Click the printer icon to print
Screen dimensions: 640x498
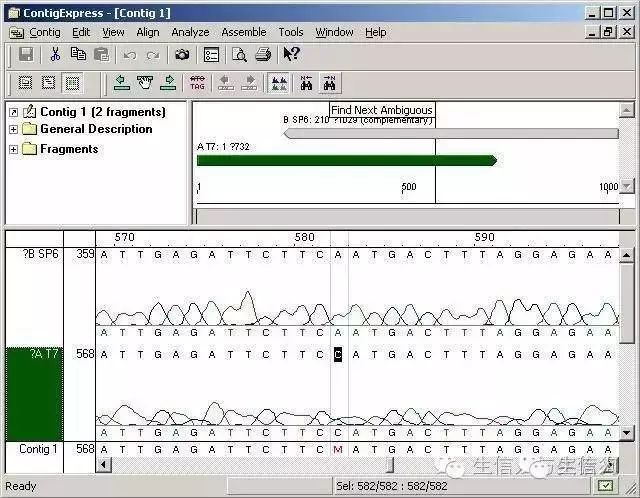(x=262, y=54)
